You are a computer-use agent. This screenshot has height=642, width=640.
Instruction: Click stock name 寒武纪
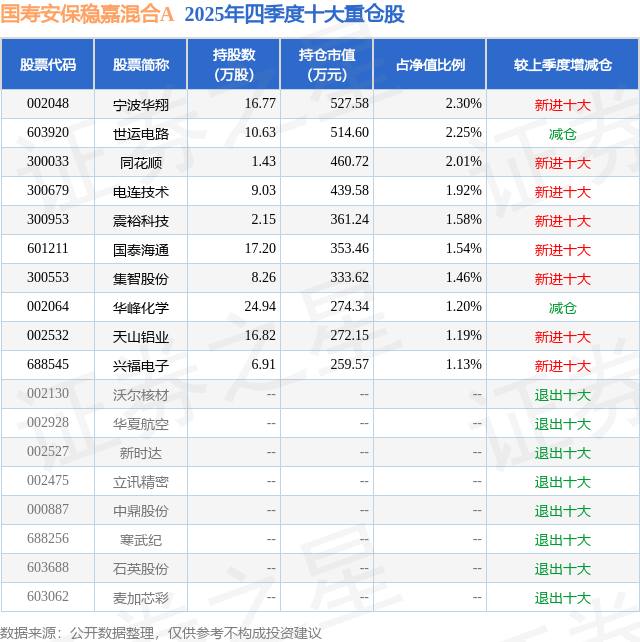(140, 541)
